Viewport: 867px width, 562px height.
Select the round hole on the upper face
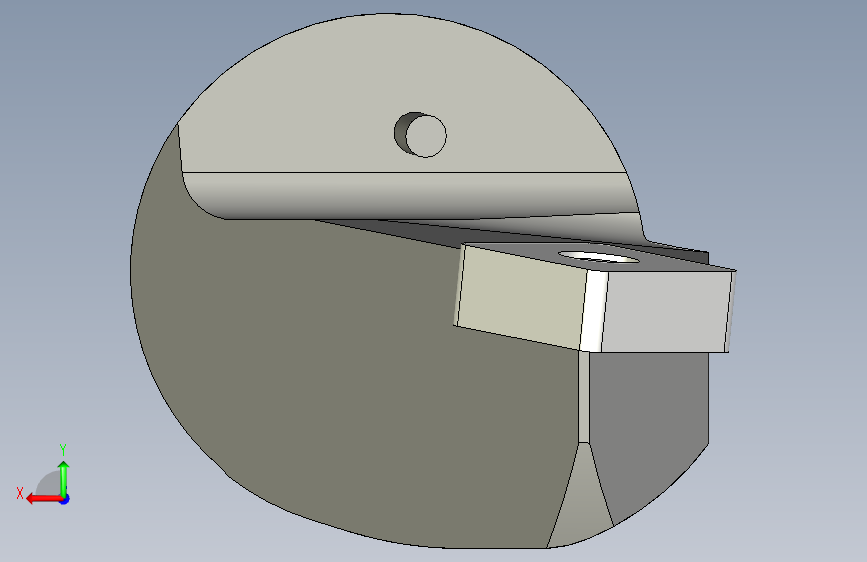[420, 135]
